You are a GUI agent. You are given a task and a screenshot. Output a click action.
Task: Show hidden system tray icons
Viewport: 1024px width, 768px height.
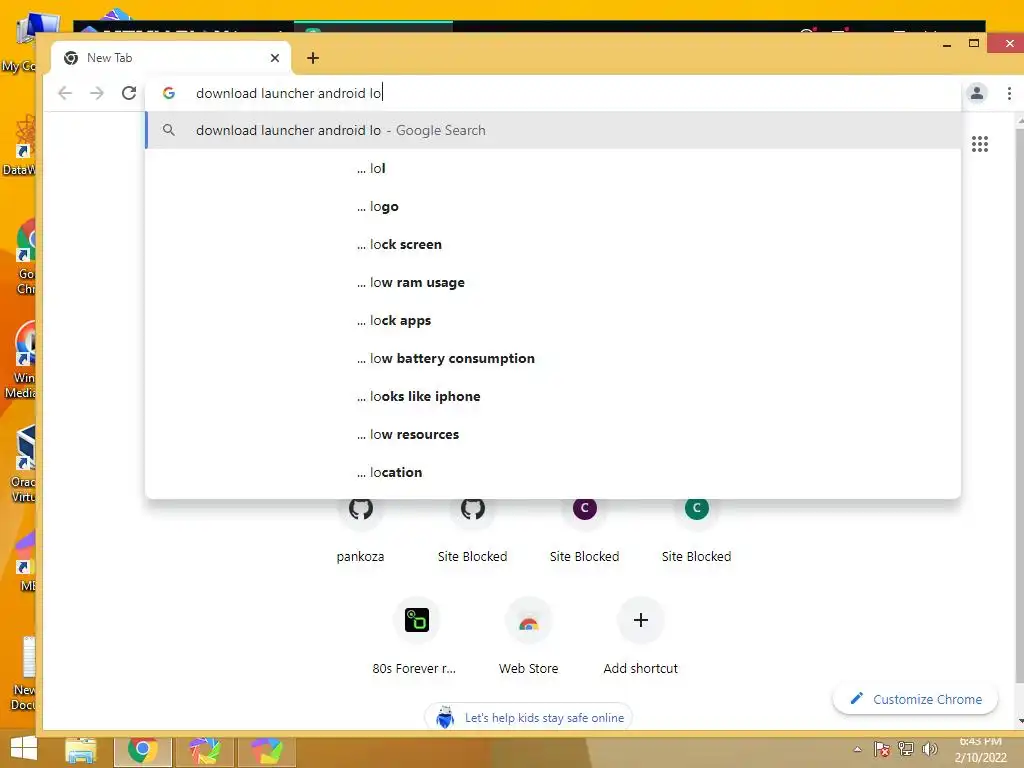click(857, 749)
